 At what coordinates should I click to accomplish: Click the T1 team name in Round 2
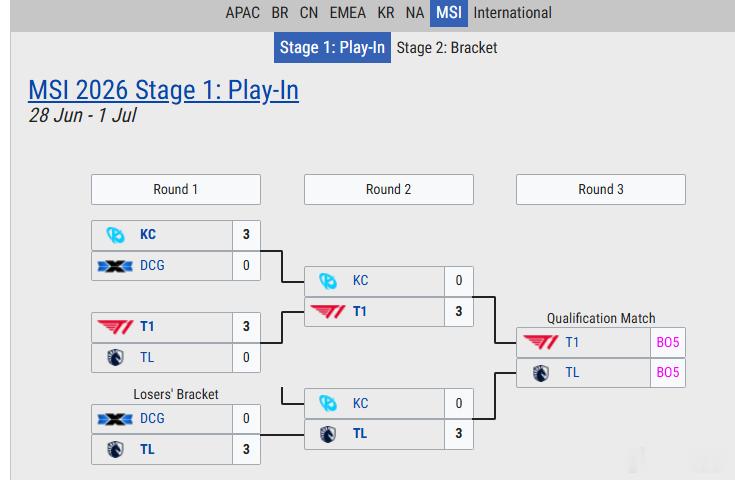tap(360, 311)
